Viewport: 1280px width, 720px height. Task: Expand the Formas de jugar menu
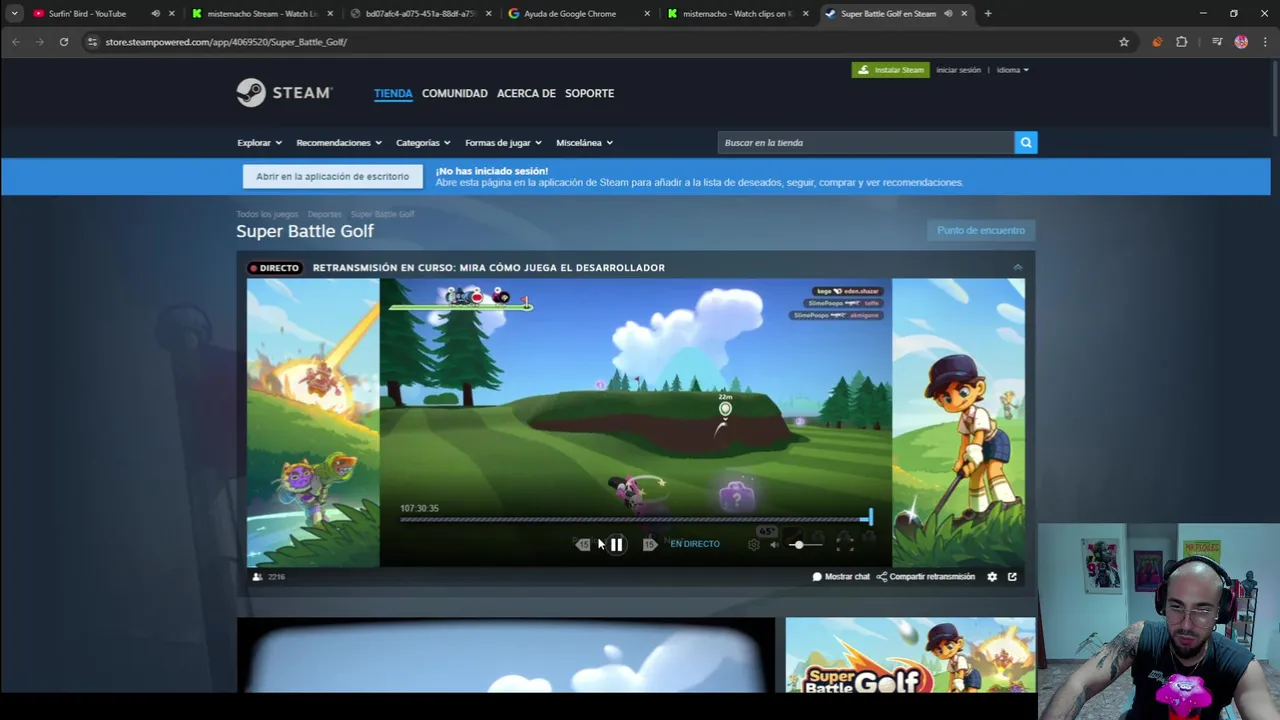coord(503,143)
